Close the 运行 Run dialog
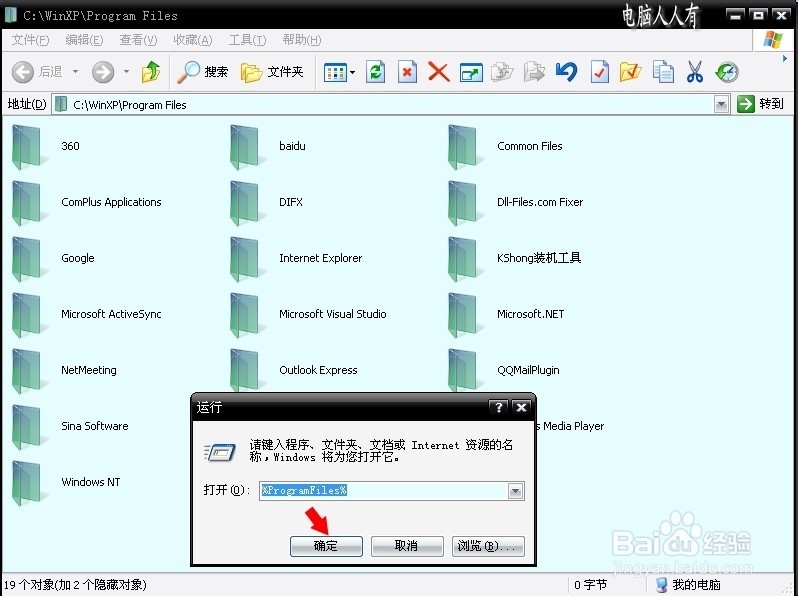This screenshot has width=798, height=596. point(521,407)
